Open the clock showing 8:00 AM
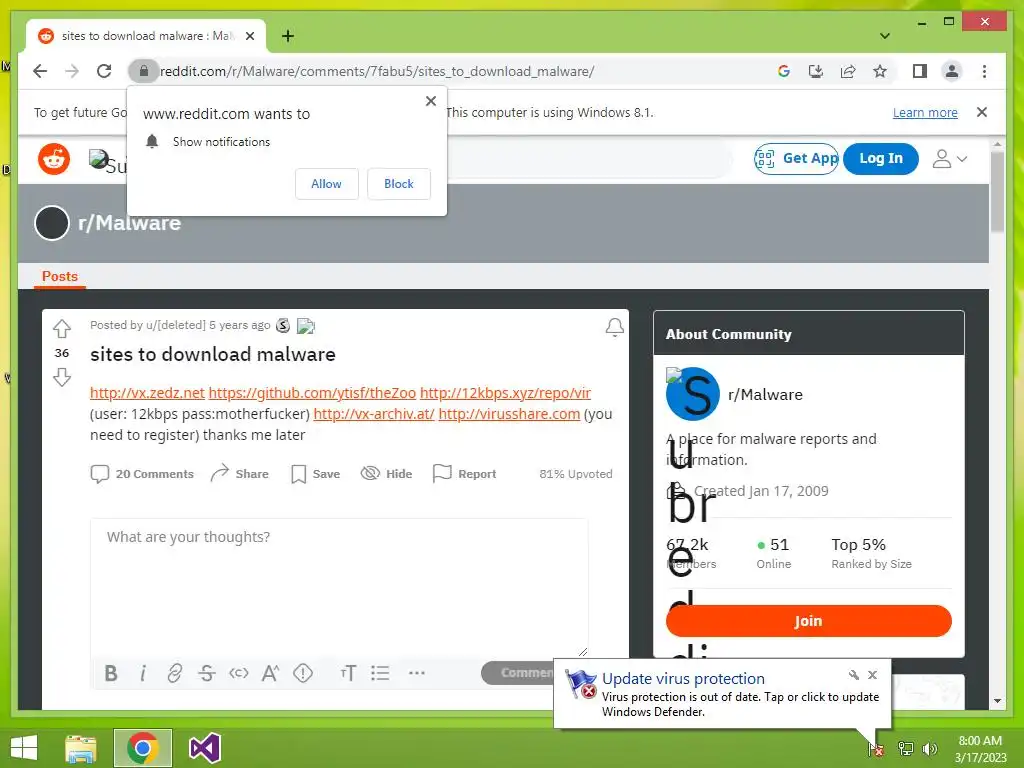This screenshot has height=768, width=1024. 980,749
